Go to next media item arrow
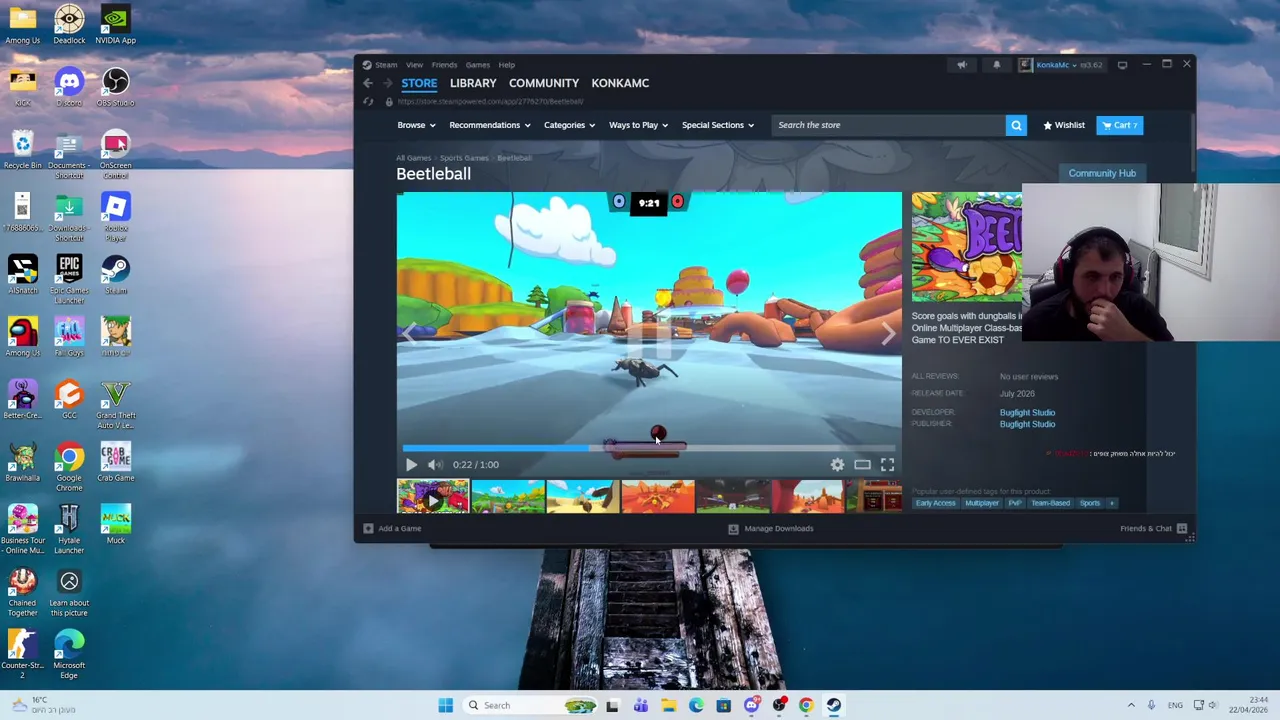1280x720 pixels. (887, 334)
